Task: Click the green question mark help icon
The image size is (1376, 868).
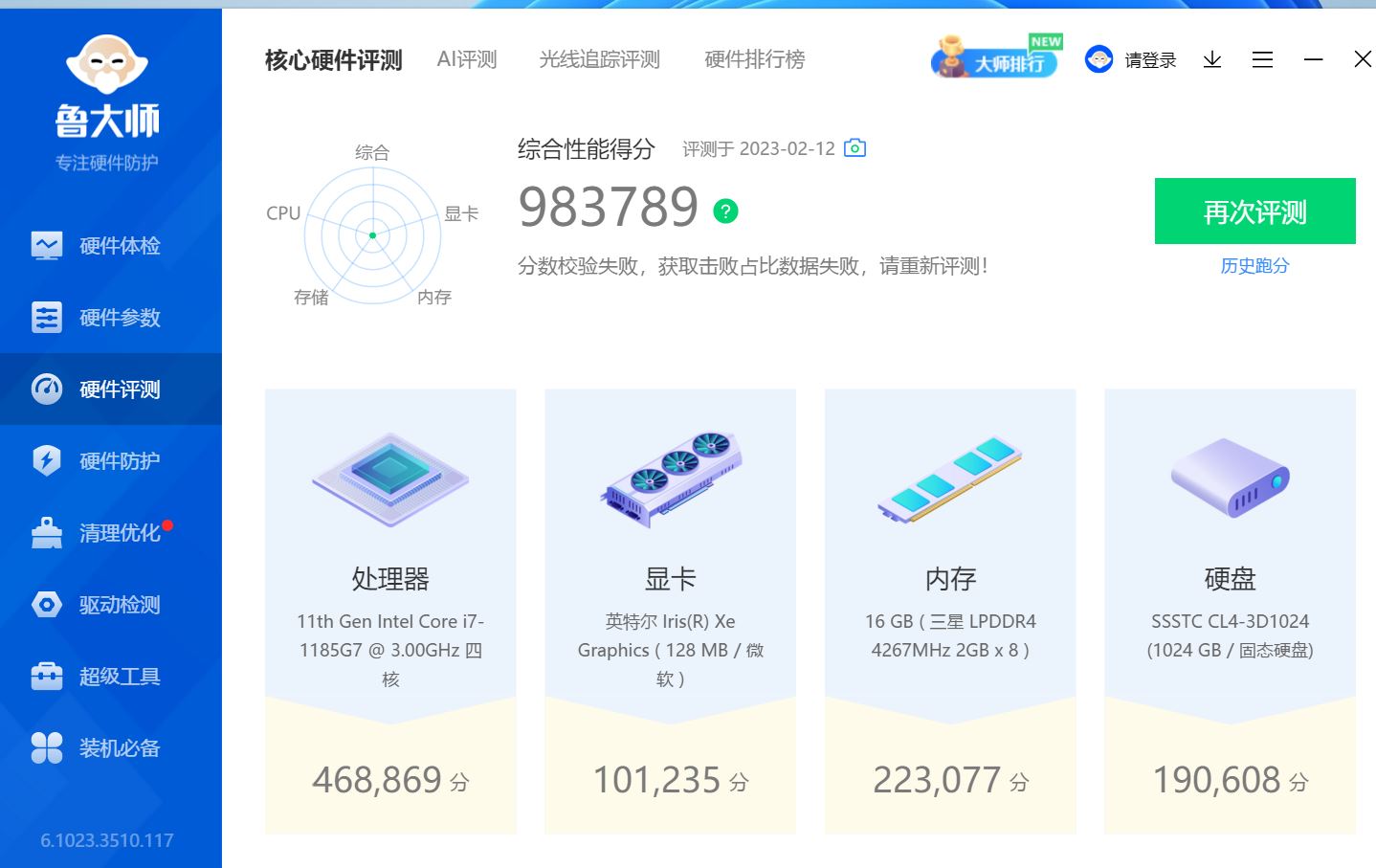Action: (x=726, y=211)
